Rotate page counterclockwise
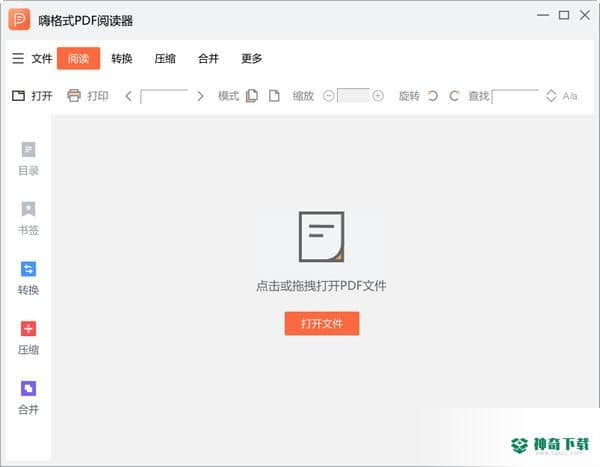600x467 pixels. point(432,96)
